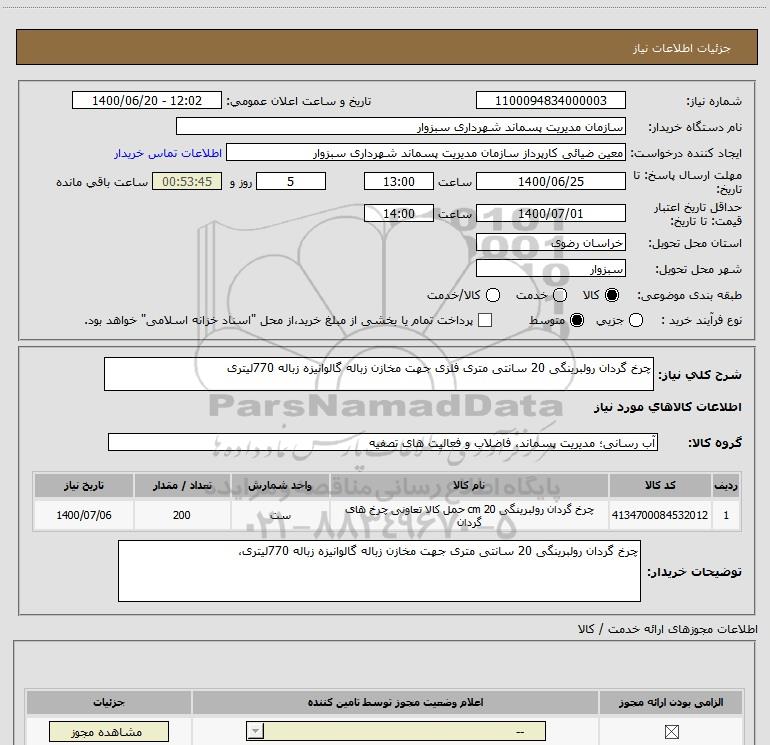
Task: Click product code 4134700084532012 cell
Action: pyautogui.click(x=660, y=515)
